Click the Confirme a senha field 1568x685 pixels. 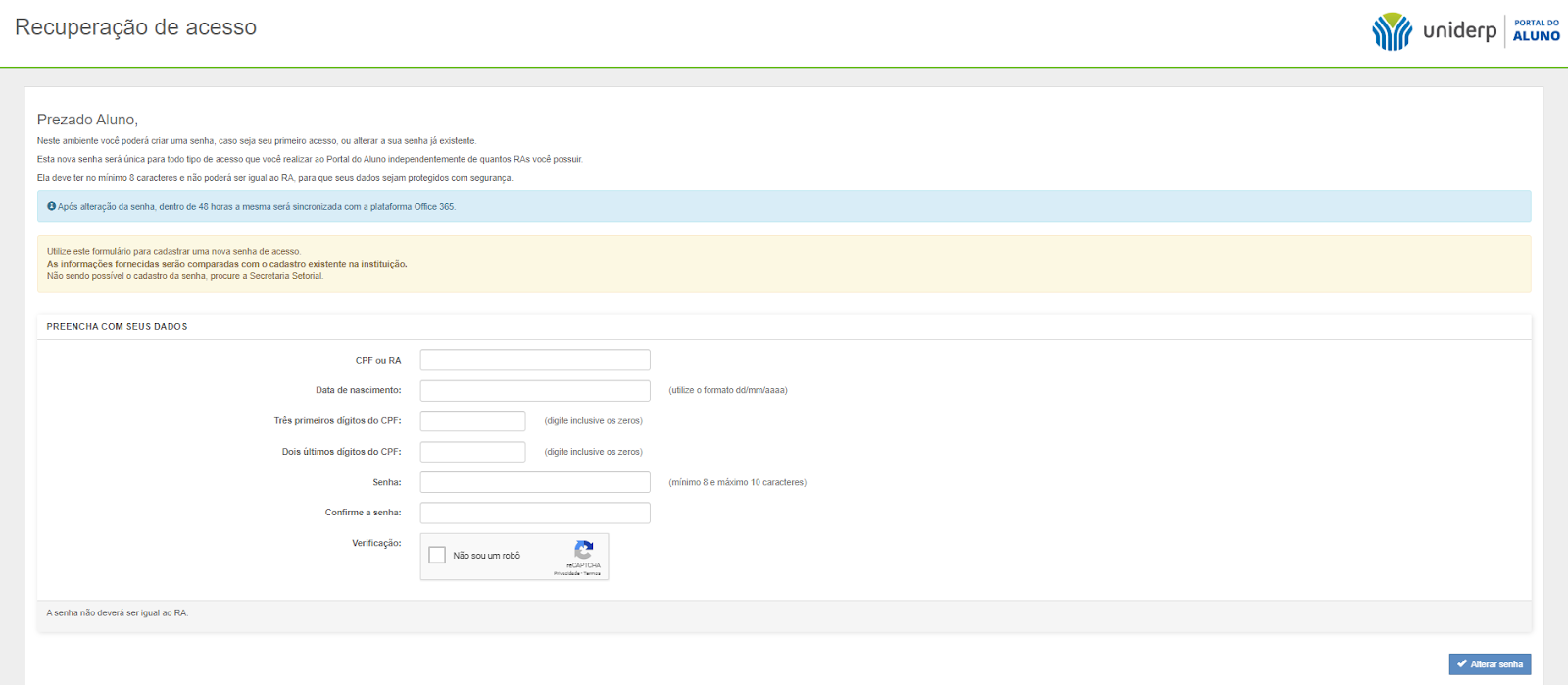pos(535,513)
